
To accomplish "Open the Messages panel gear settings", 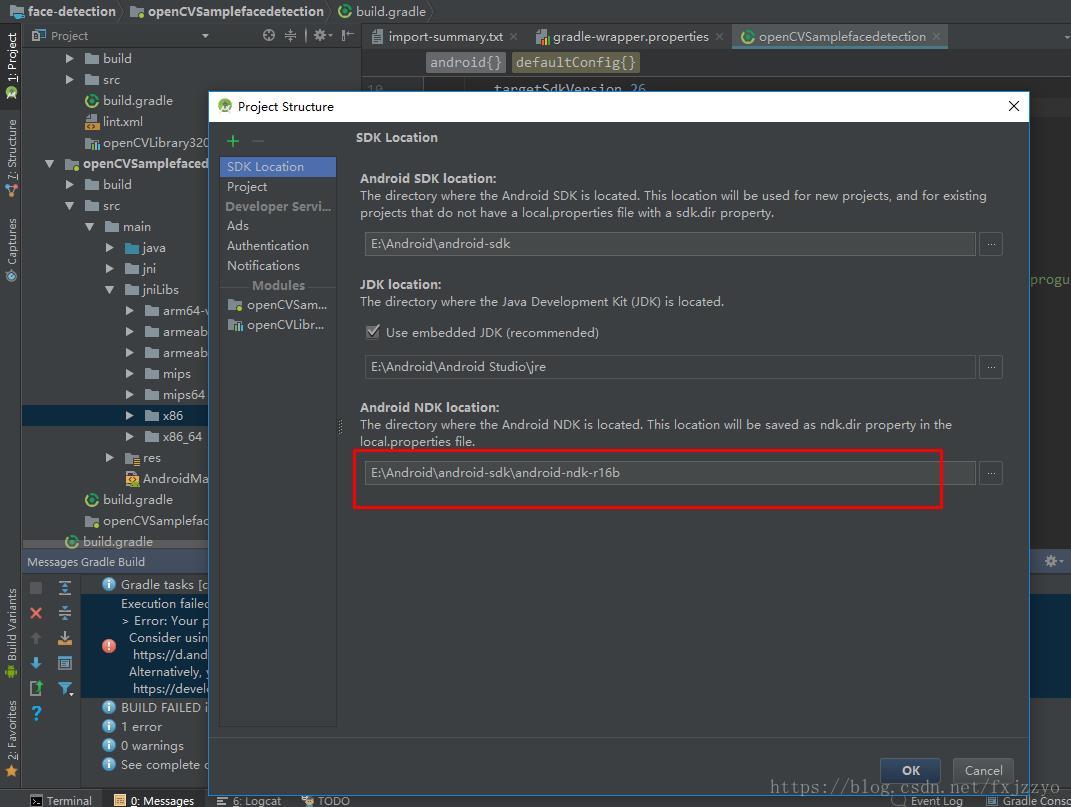I will coord(1053,561).
